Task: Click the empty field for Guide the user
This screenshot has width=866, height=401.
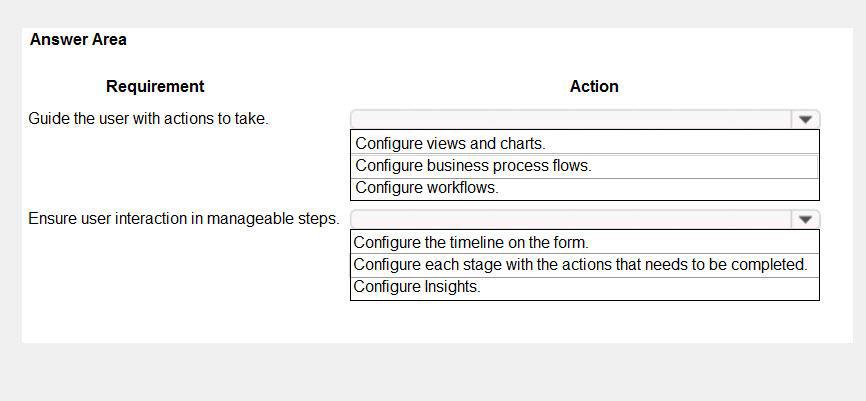Action: (571, 119)
